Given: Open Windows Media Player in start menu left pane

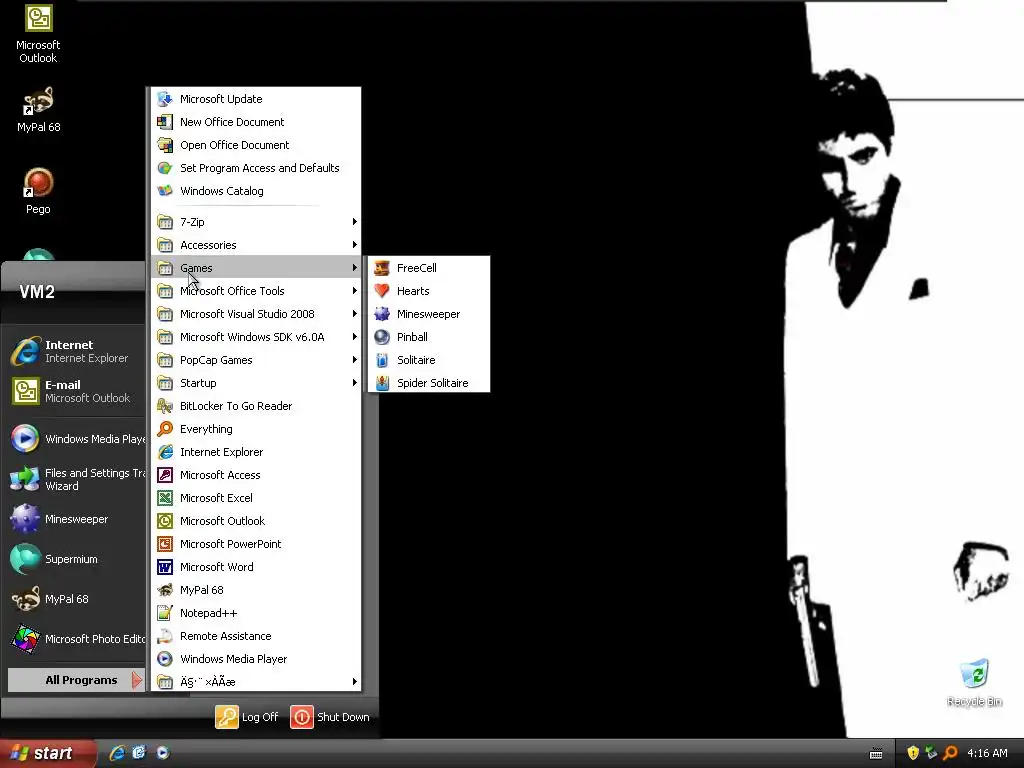Looking at the screenshot, I should coord(76,439).
